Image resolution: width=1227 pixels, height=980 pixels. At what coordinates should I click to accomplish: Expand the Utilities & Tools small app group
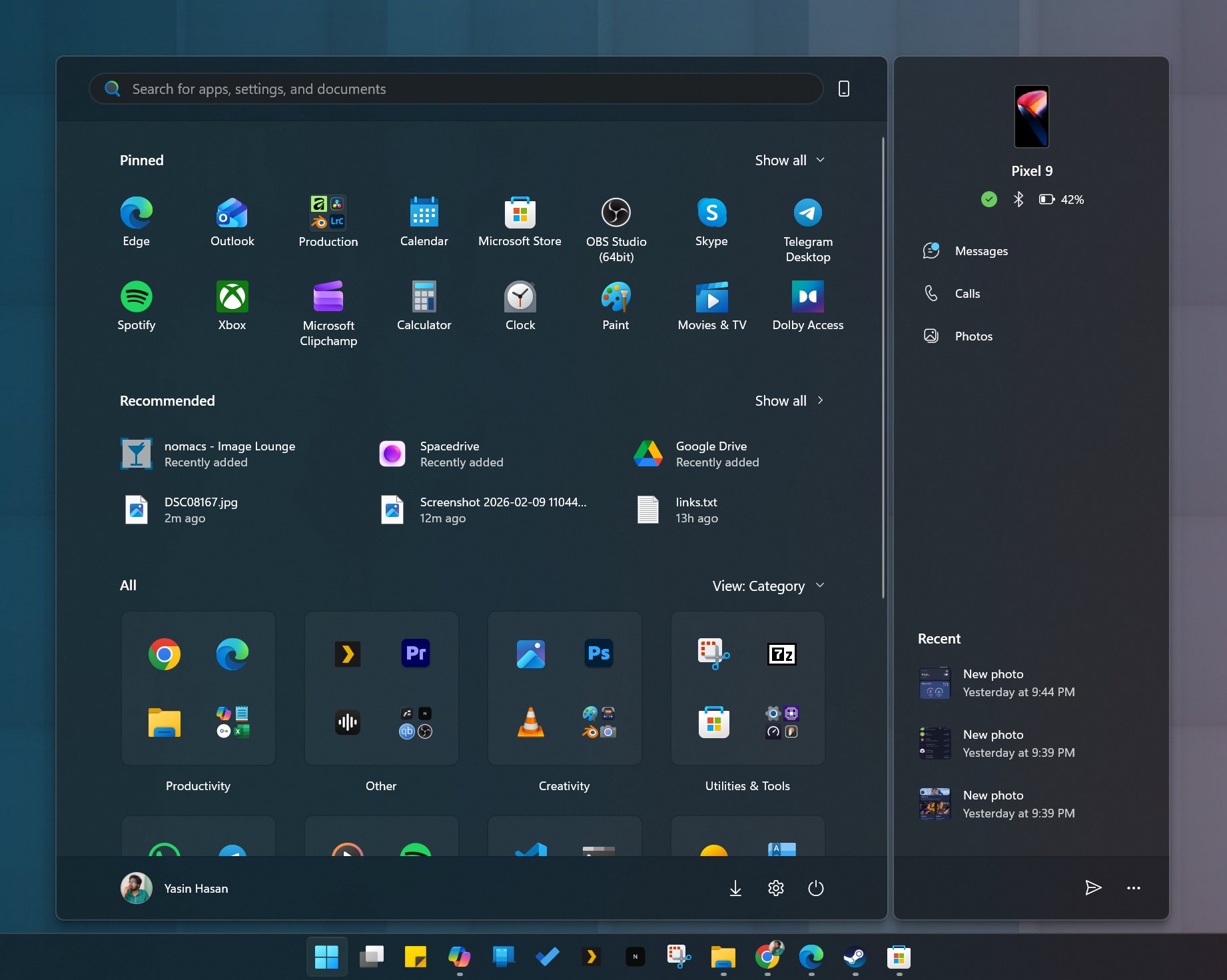point(782,722)
